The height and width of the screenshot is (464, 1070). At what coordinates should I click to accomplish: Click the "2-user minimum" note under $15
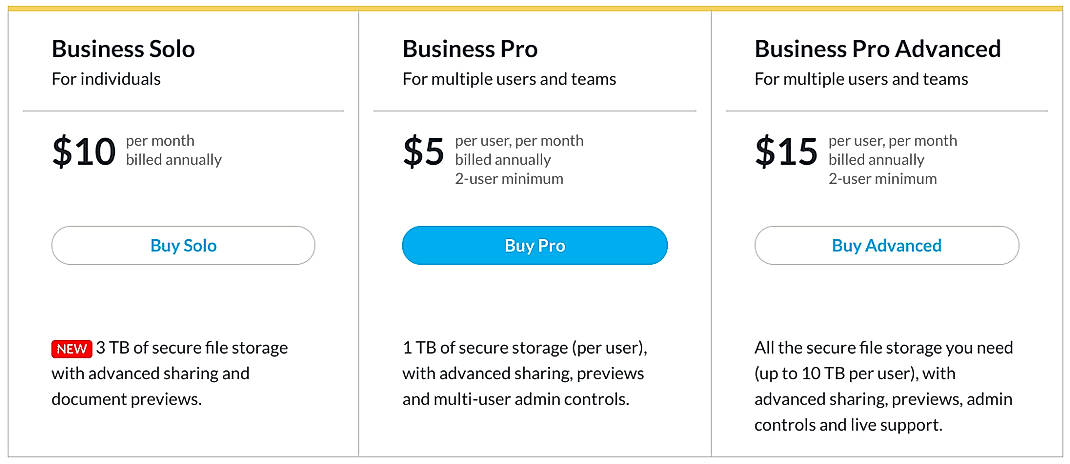[x=883, y=179]
